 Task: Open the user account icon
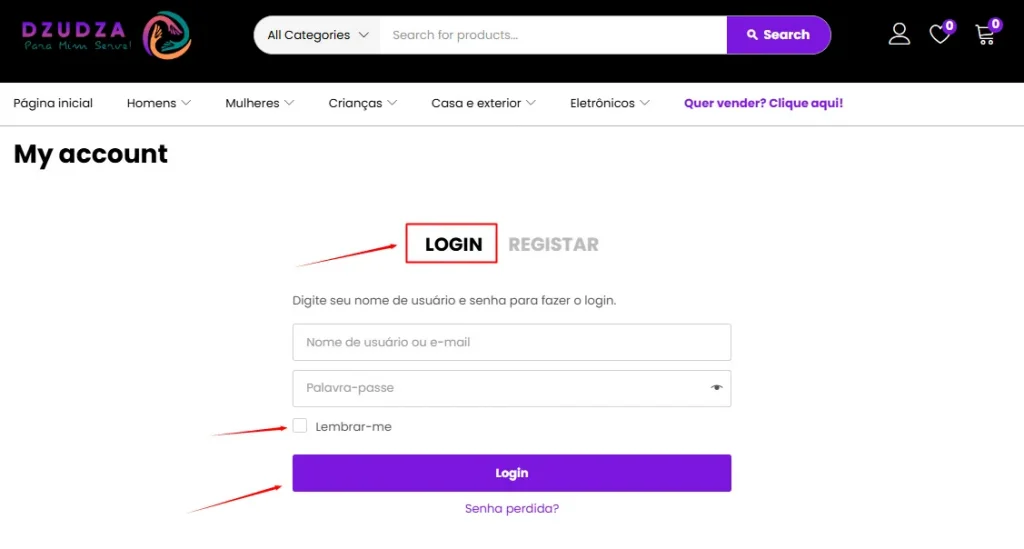point(899,35)
